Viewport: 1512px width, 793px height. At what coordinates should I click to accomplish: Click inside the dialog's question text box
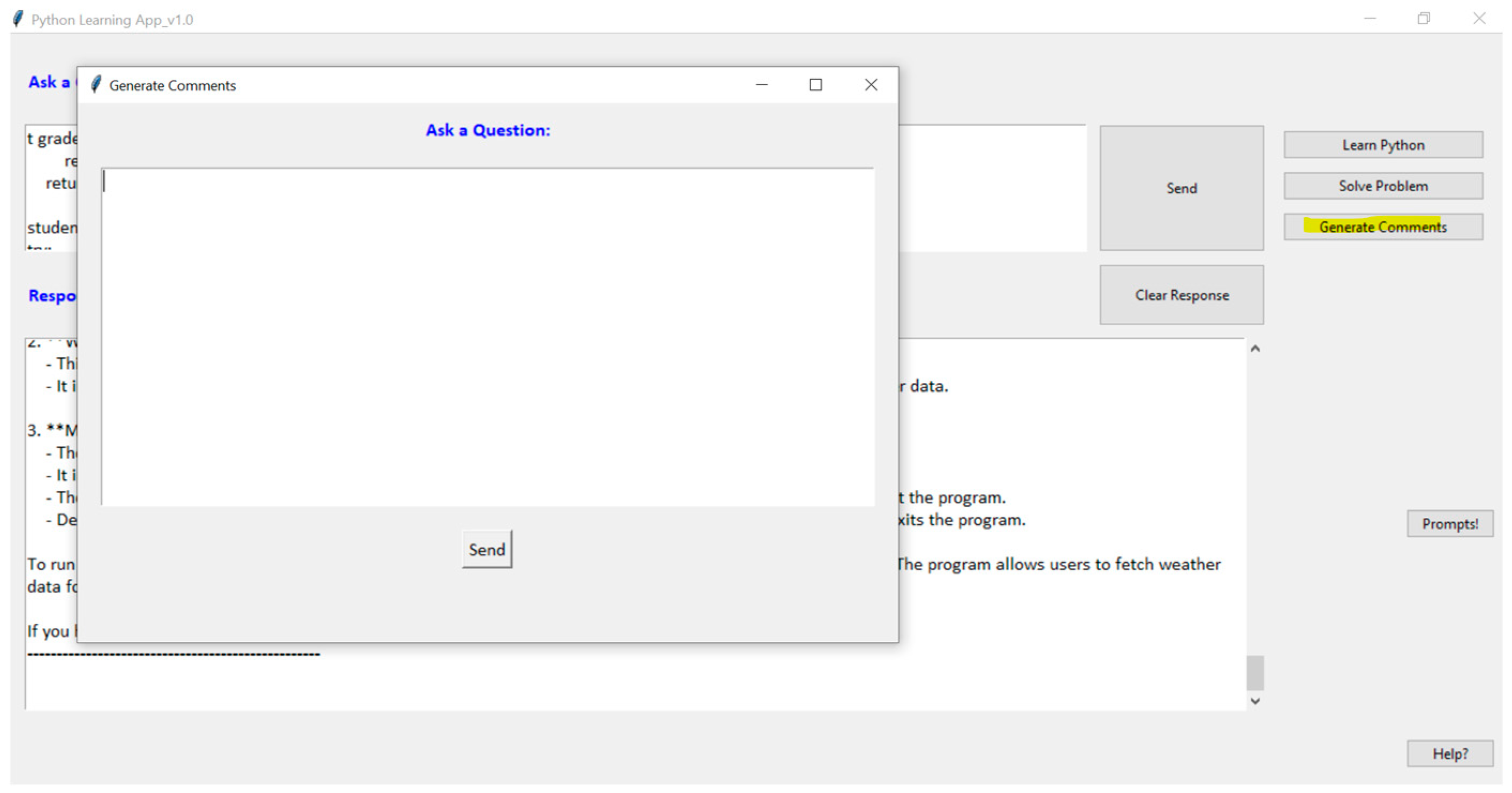point(487,336)
